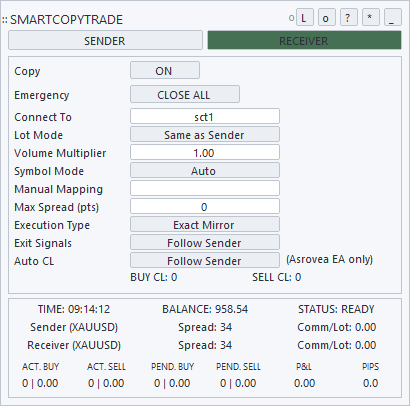
Task: Switch to the RECEIVER tab
Action: (x=304, y=40)
